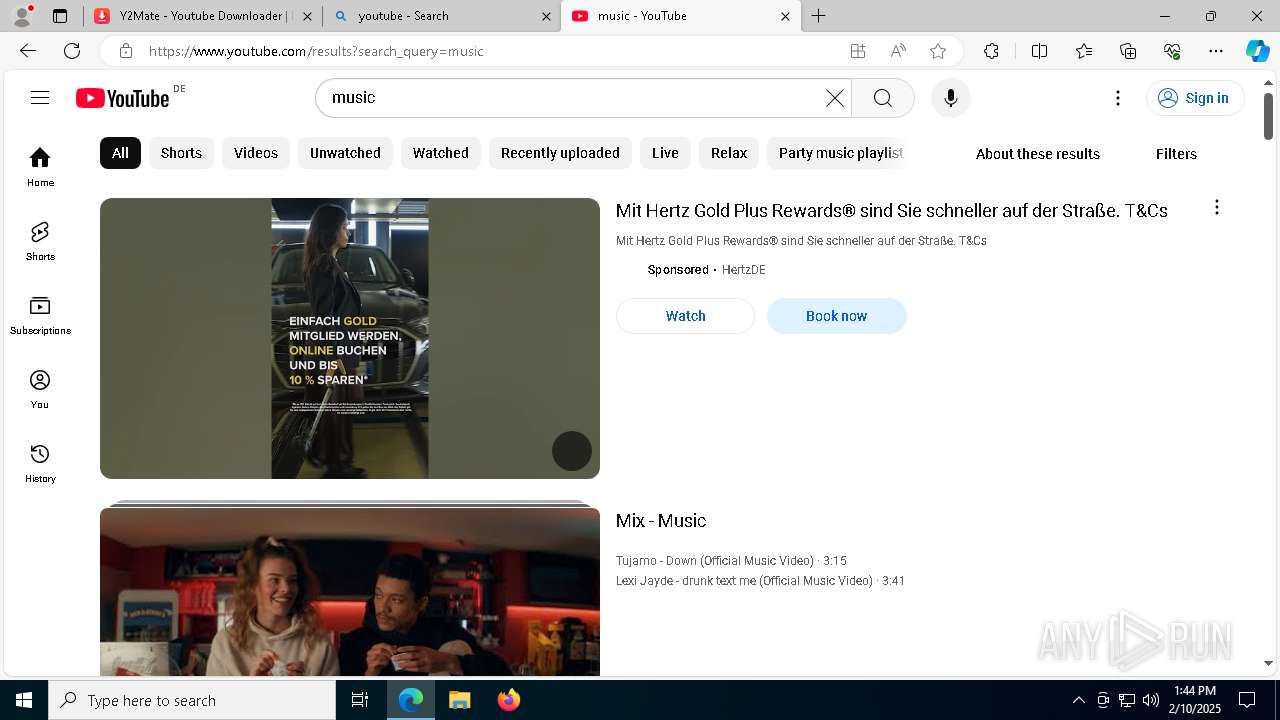
Task: Refresh the page
Action: (72, 51)
